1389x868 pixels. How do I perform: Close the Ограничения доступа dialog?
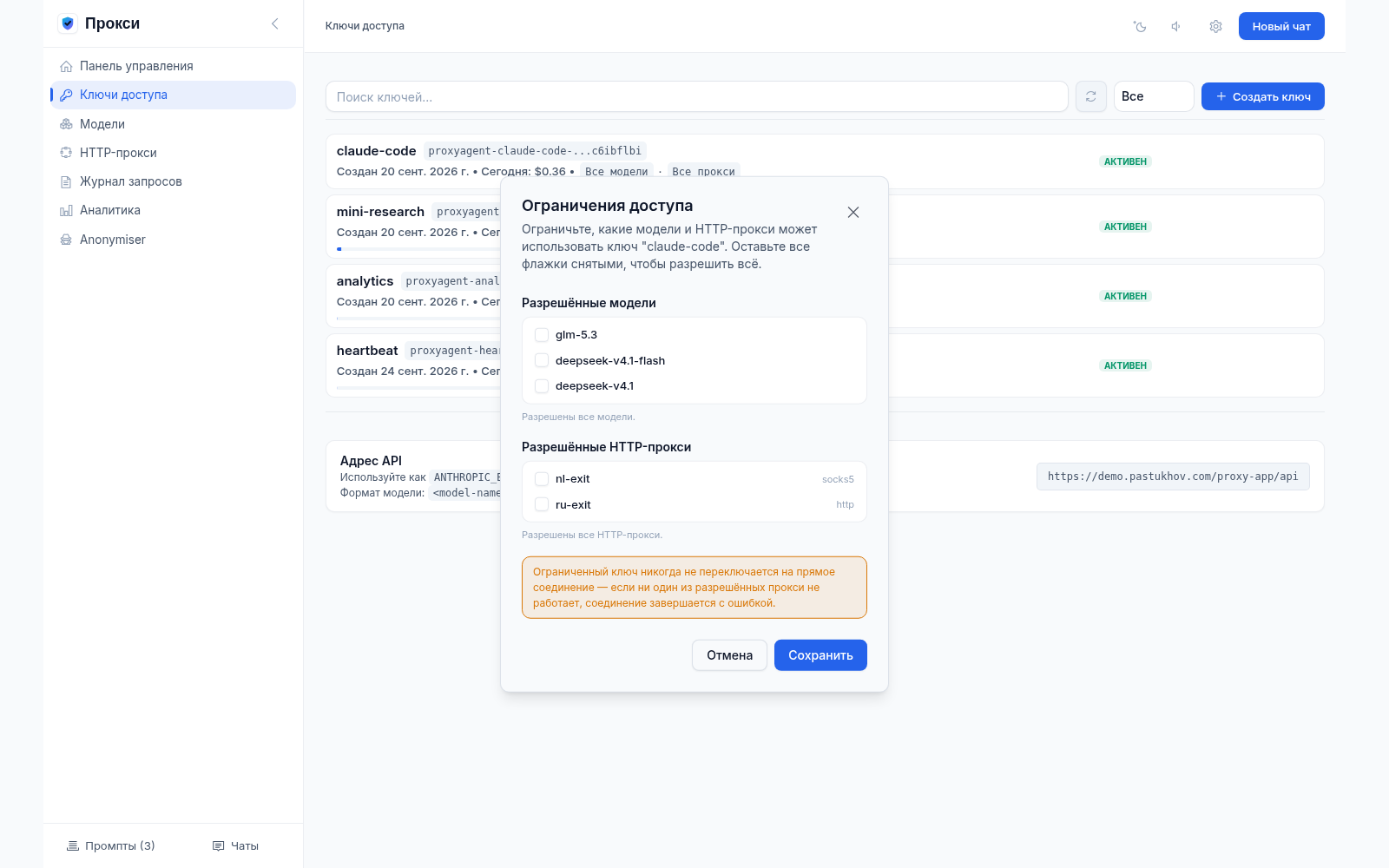(x=853, y=212)
